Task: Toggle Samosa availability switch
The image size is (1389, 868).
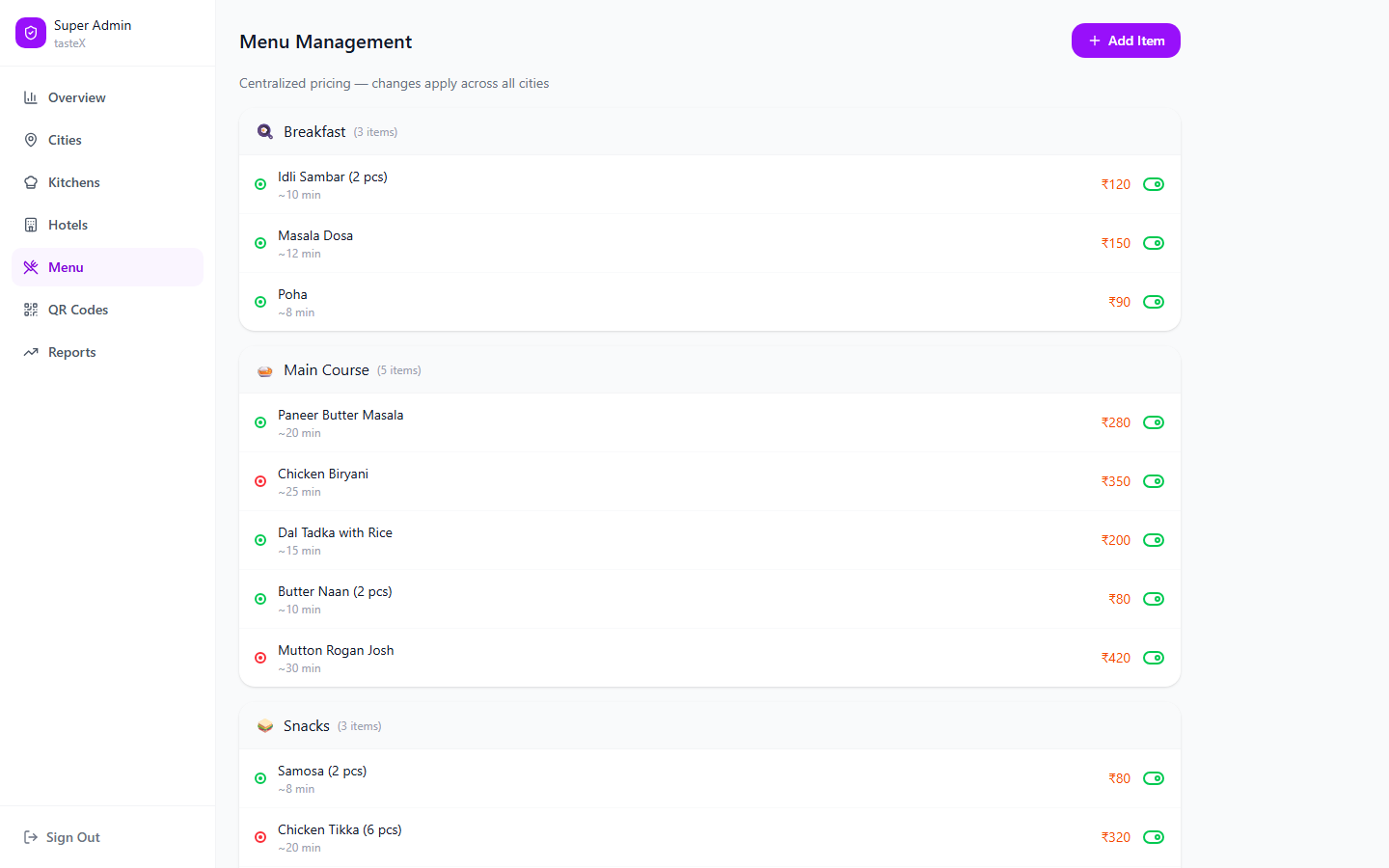Action: tap(1154, 778)
